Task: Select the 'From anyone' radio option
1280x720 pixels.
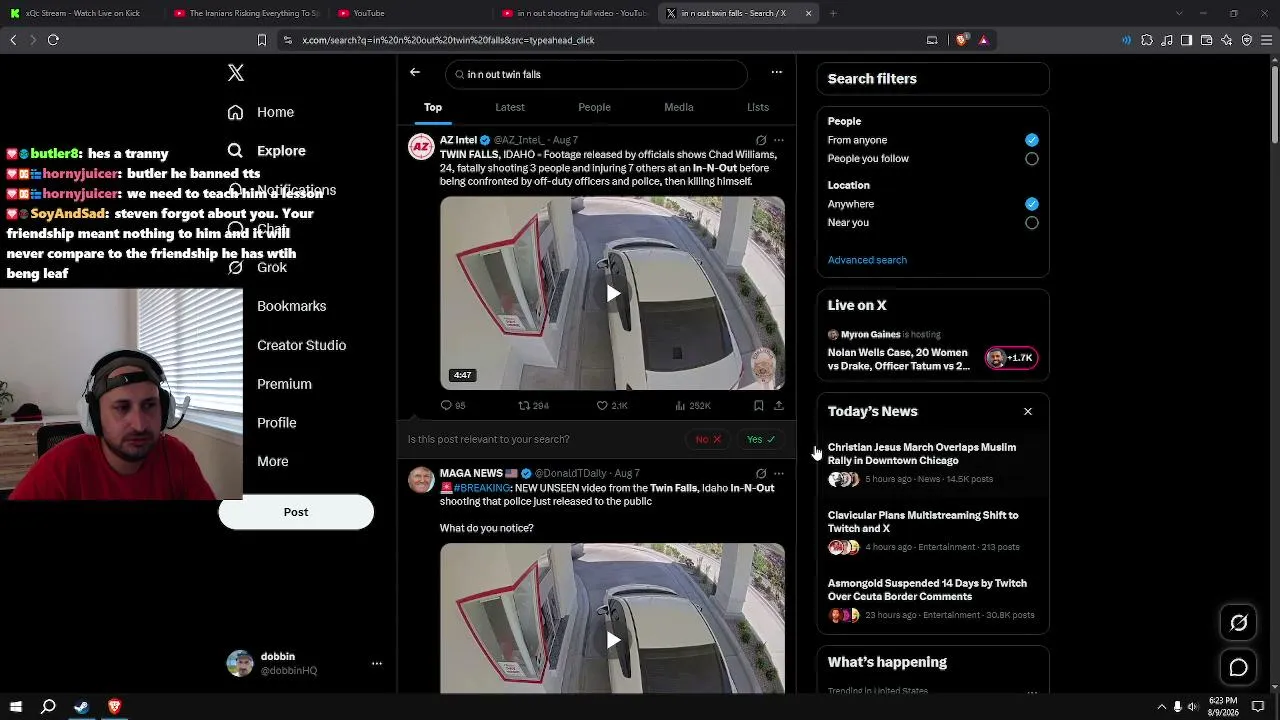Action: [1031, 140]
